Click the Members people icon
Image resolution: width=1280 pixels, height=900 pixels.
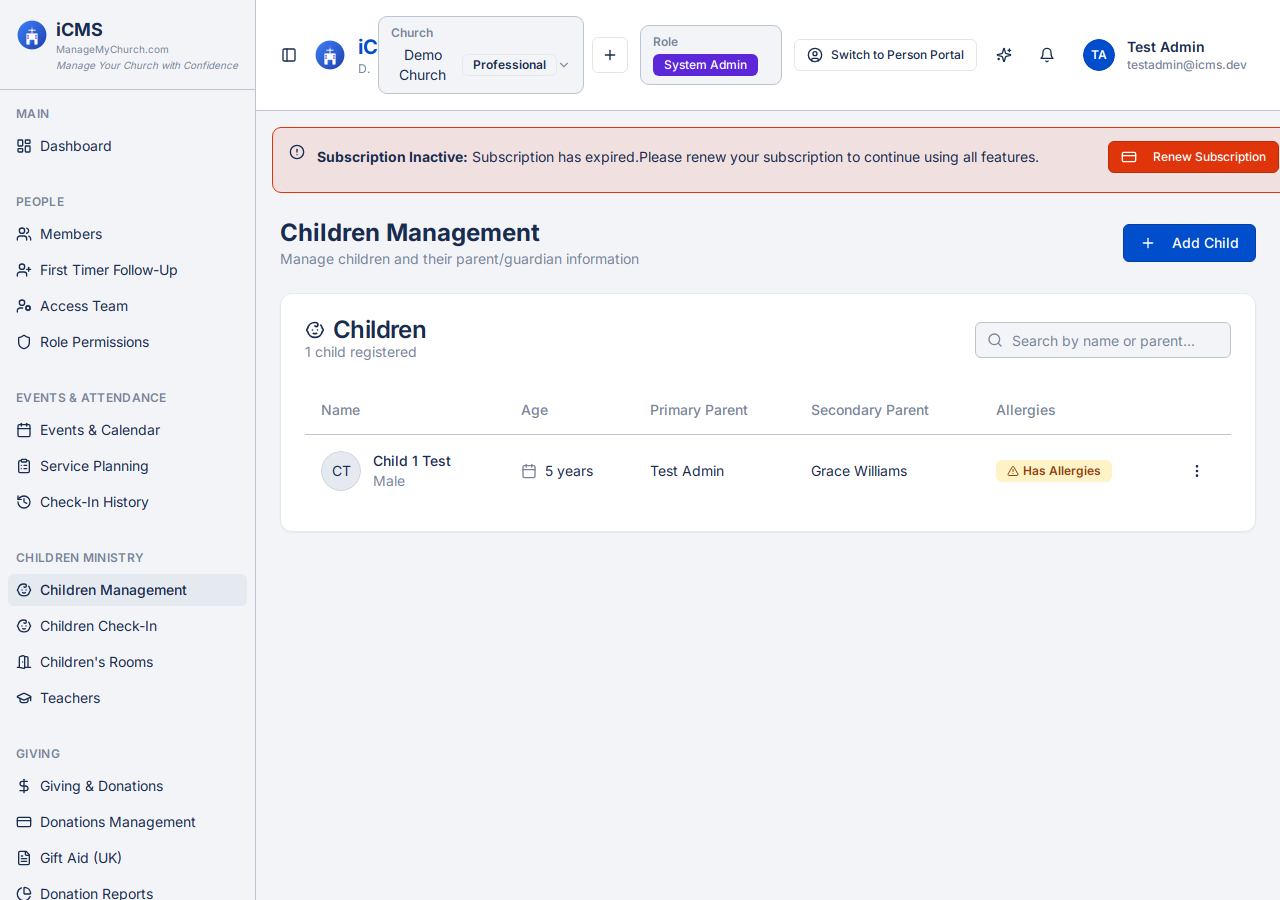click(x=24, y=234)
